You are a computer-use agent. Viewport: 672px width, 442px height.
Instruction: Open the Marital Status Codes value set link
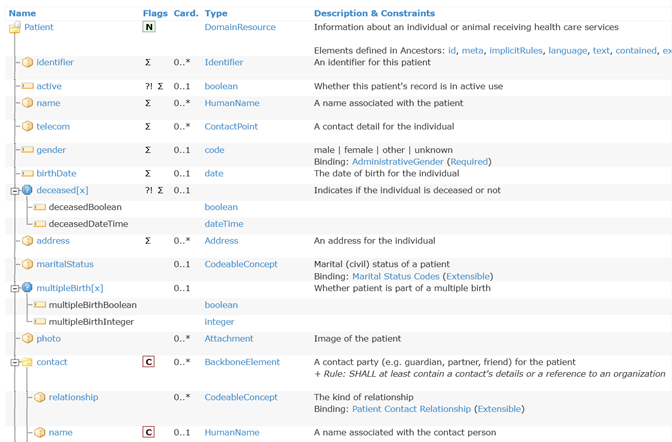click(x=395, y=277)
